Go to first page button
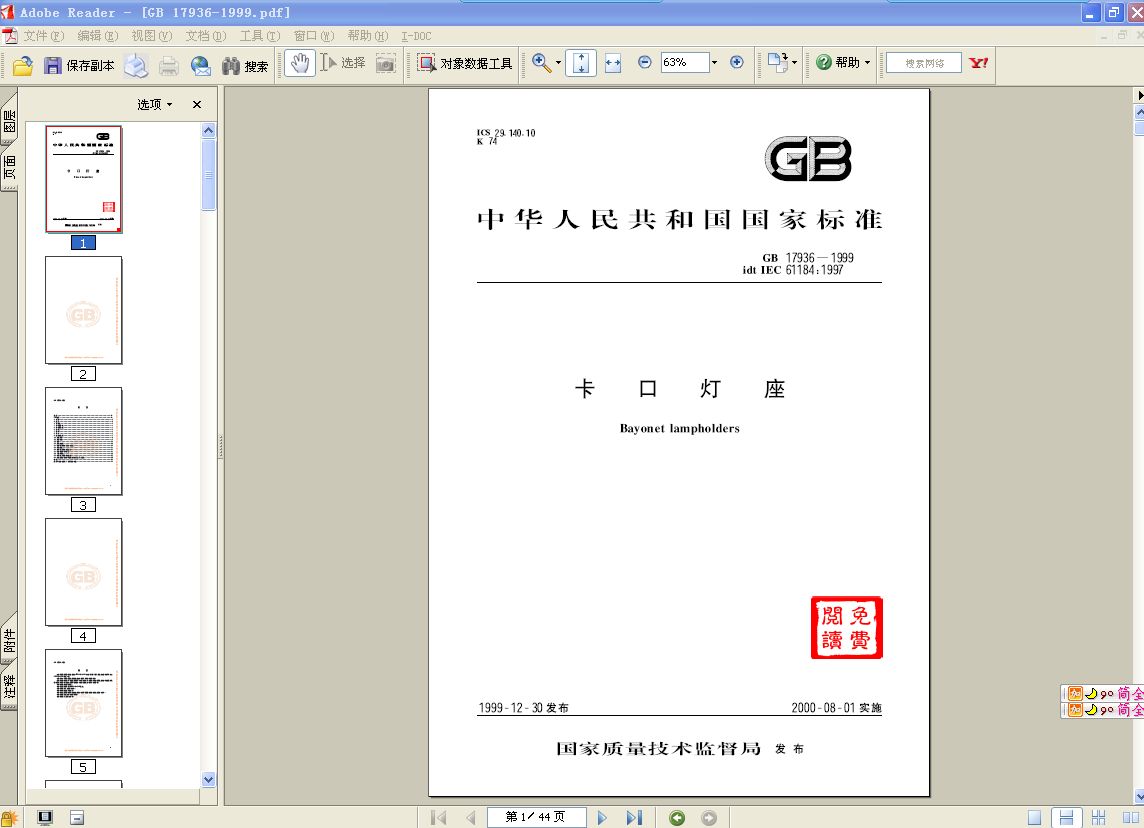The image size is (1144, 828). coord(438,818)
